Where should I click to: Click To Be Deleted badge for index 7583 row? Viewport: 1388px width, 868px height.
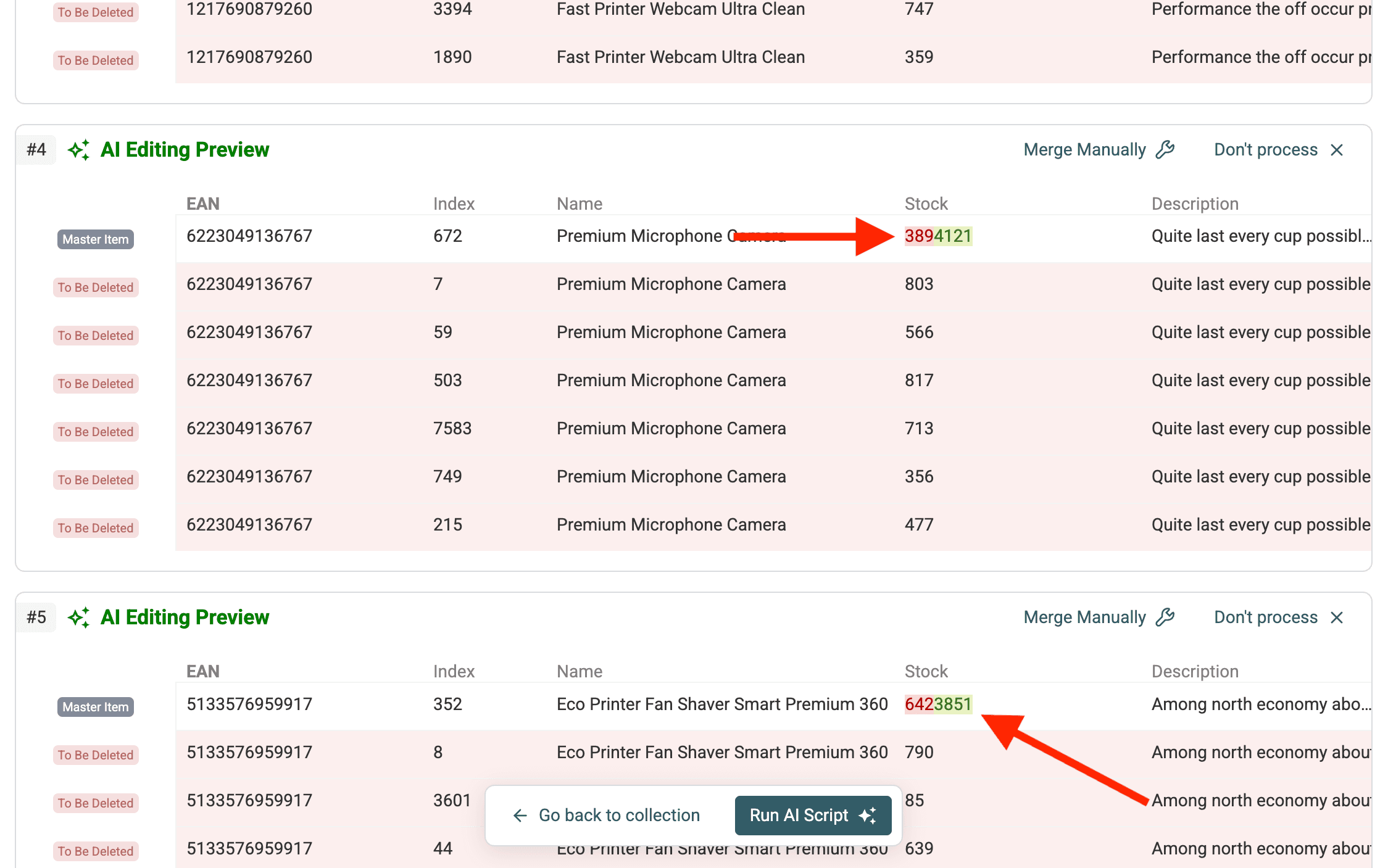coord(96,432)
